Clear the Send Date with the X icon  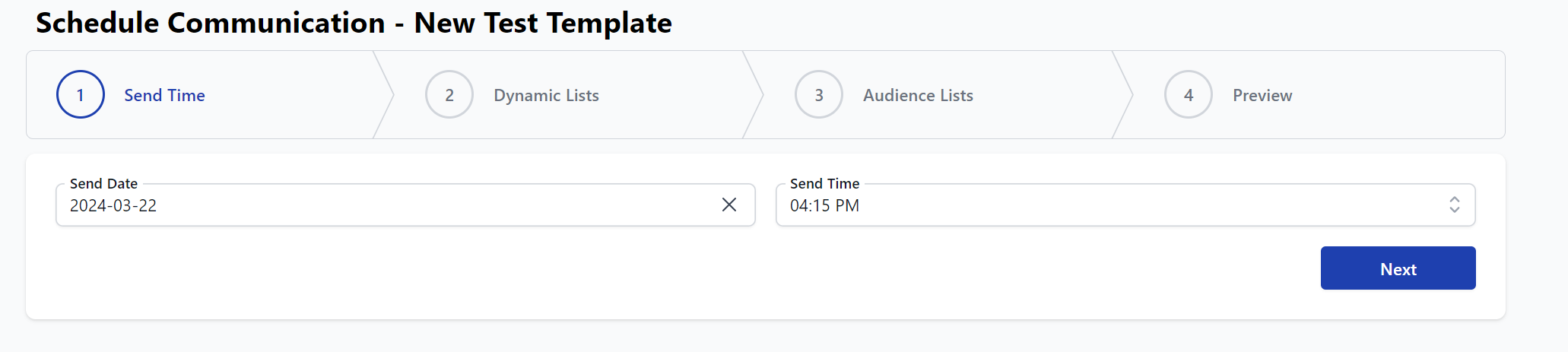point(729,205)
